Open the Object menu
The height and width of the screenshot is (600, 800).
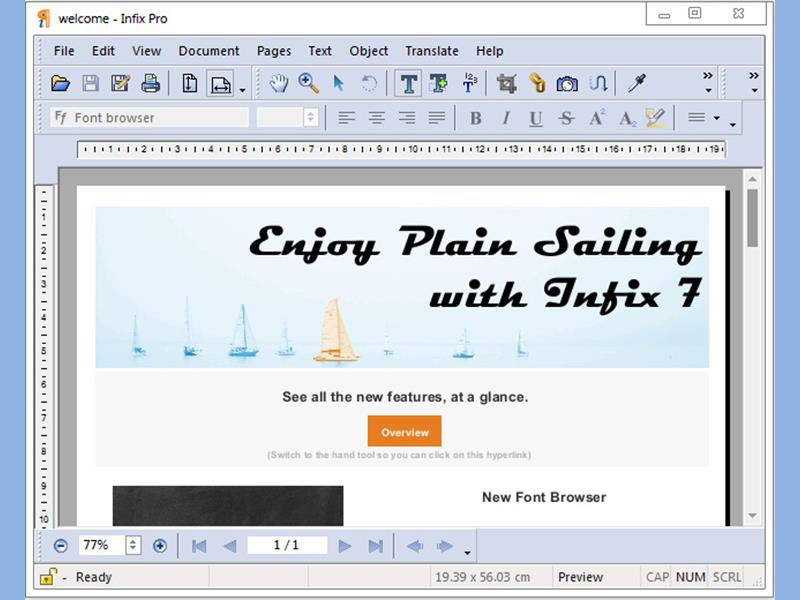pyautogui.click(x=368, y=51)
